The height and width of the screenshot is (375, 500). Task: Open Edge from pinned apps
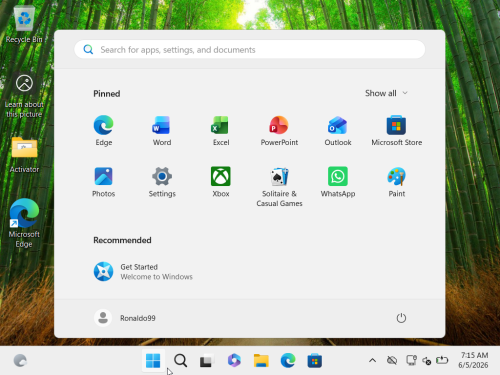(104, 131)
